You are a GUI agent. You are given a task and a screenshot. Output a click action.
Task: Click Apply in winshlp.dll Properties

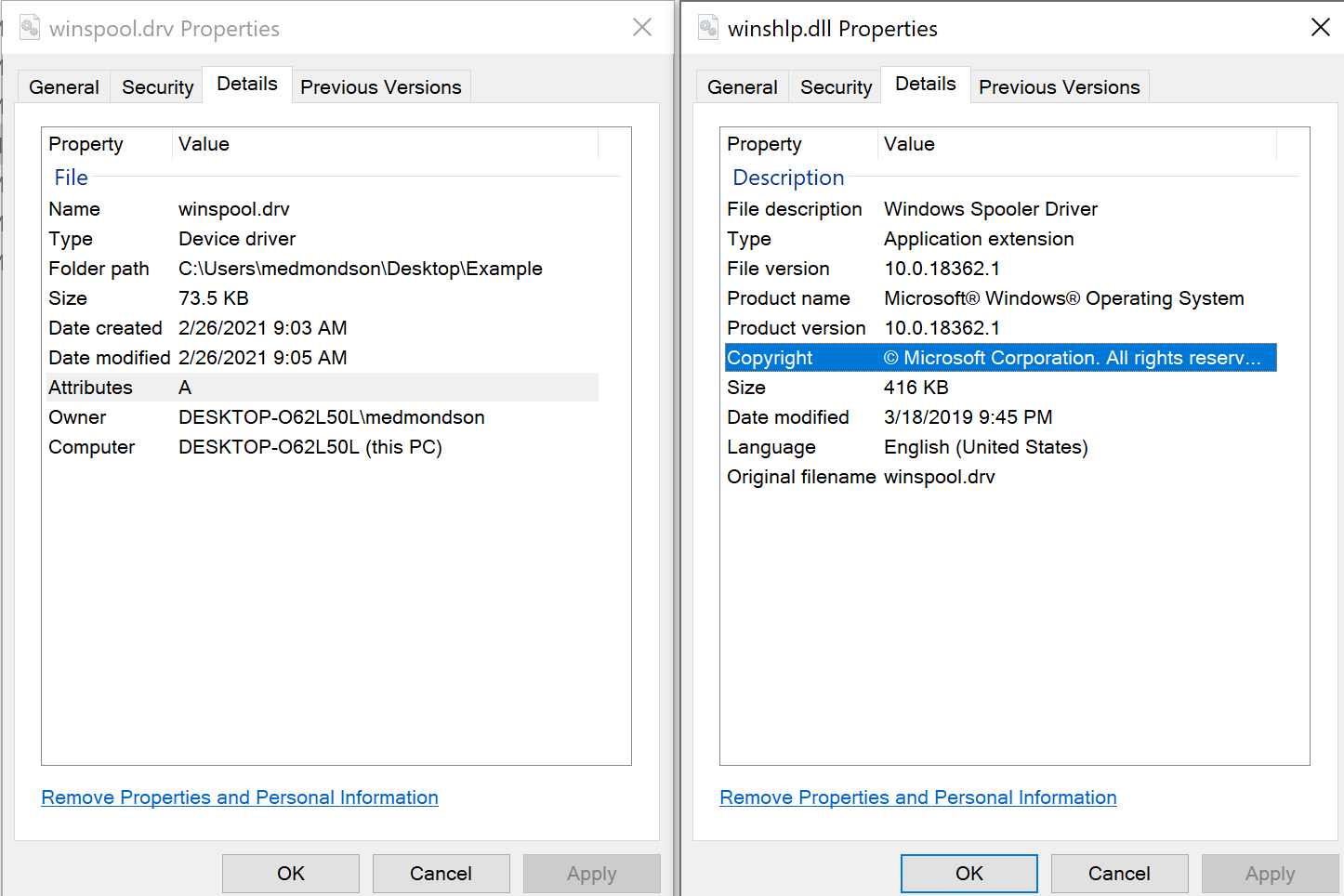pyautogui.click(x=1271, y=874)
